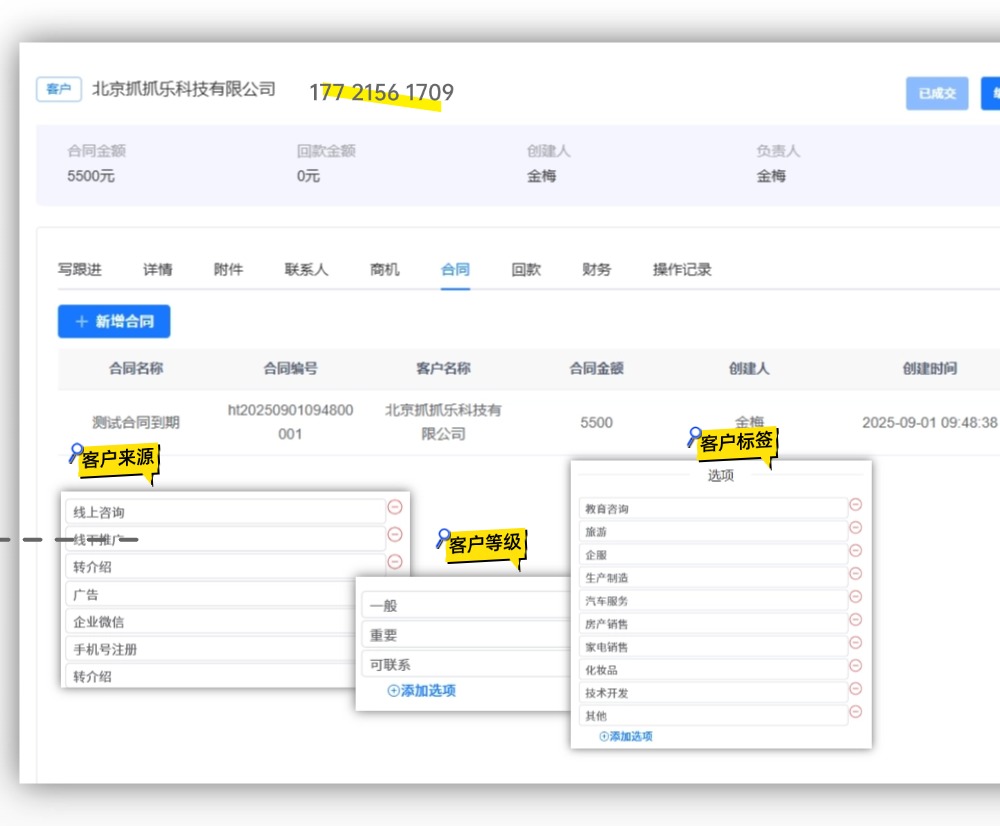Click the 已成交 status button
Viewport: 1000px width, 826px height.
point(937,93)
